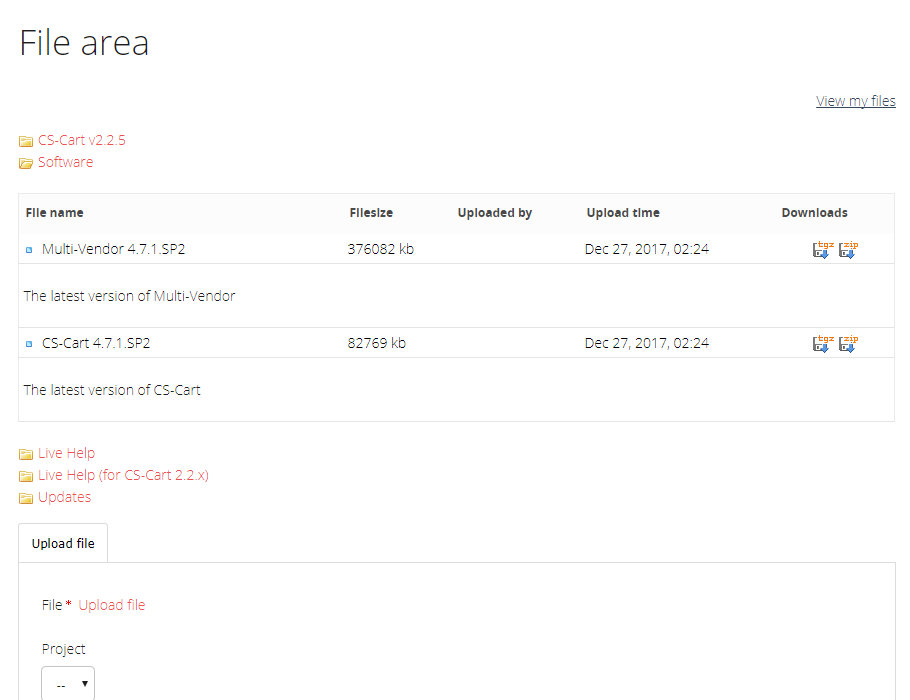Collapse the Software folder
The height and width of the screenshot is (700, 910).
point(66,162)
